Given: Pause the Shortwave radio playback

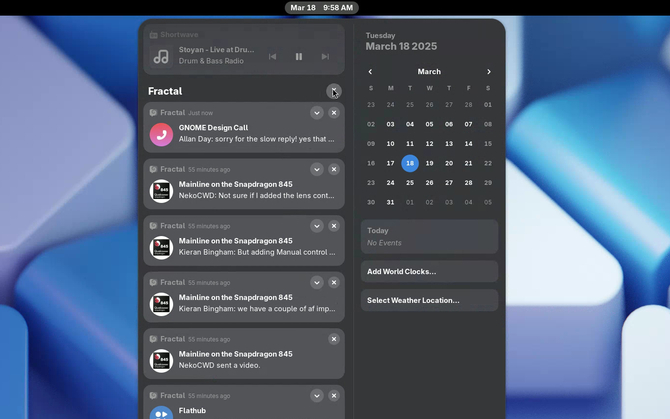Looking at the screenshot, I should pos(299,56).
